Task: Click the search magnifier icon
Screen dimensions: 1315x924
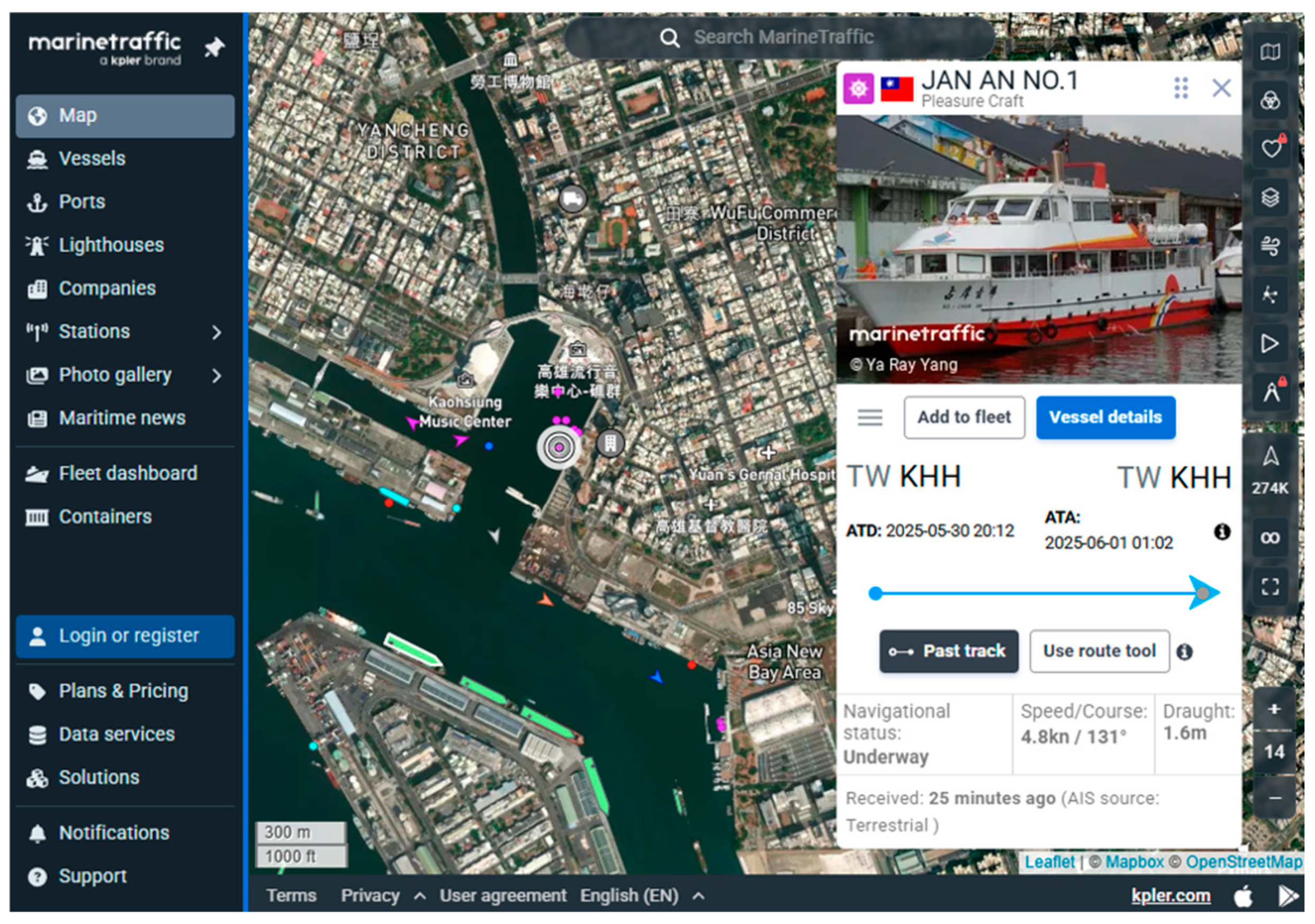Action: (x=670, y=38)
